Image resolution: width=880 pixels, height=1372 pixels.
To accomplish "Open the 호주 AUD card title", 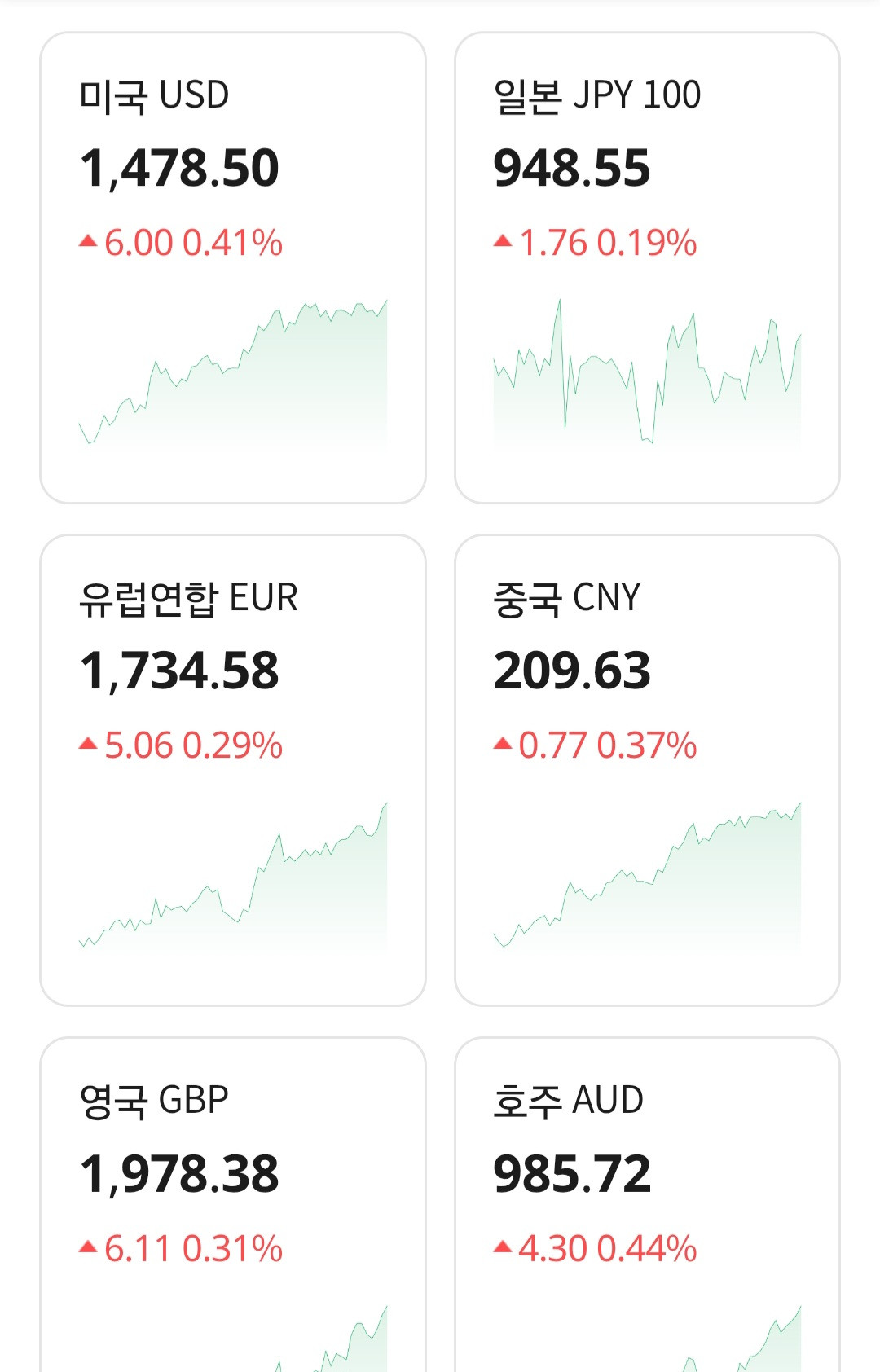I will [x=568, y=1101].
